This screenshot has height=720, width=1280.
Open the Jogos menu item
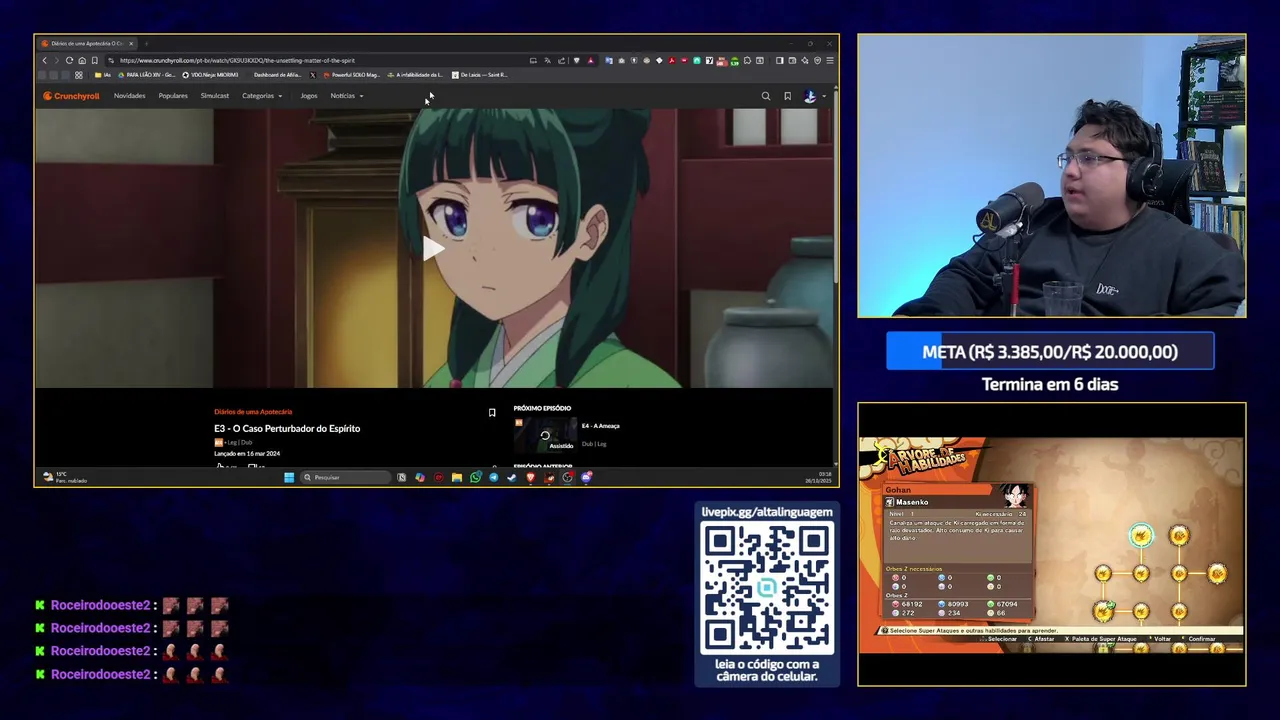coord(309,96)
